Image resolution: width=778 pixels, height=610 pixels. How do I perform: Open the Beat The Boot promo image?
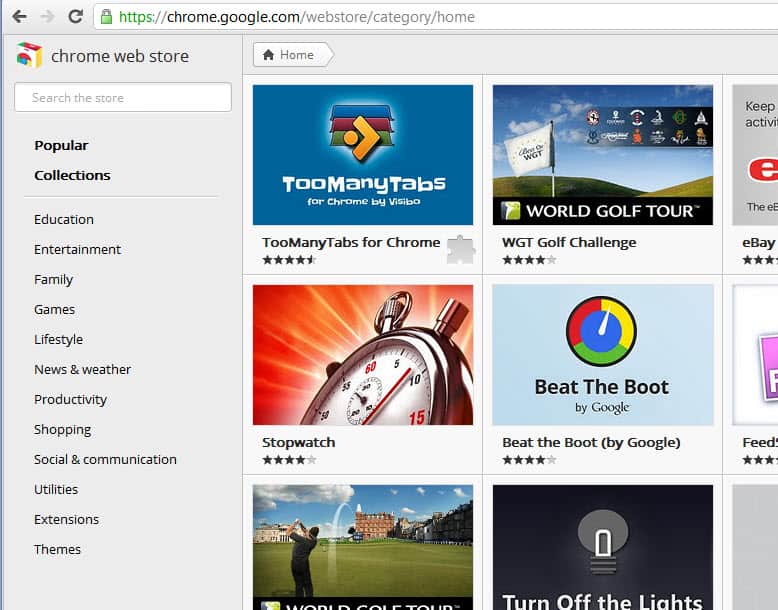(603, 355)
